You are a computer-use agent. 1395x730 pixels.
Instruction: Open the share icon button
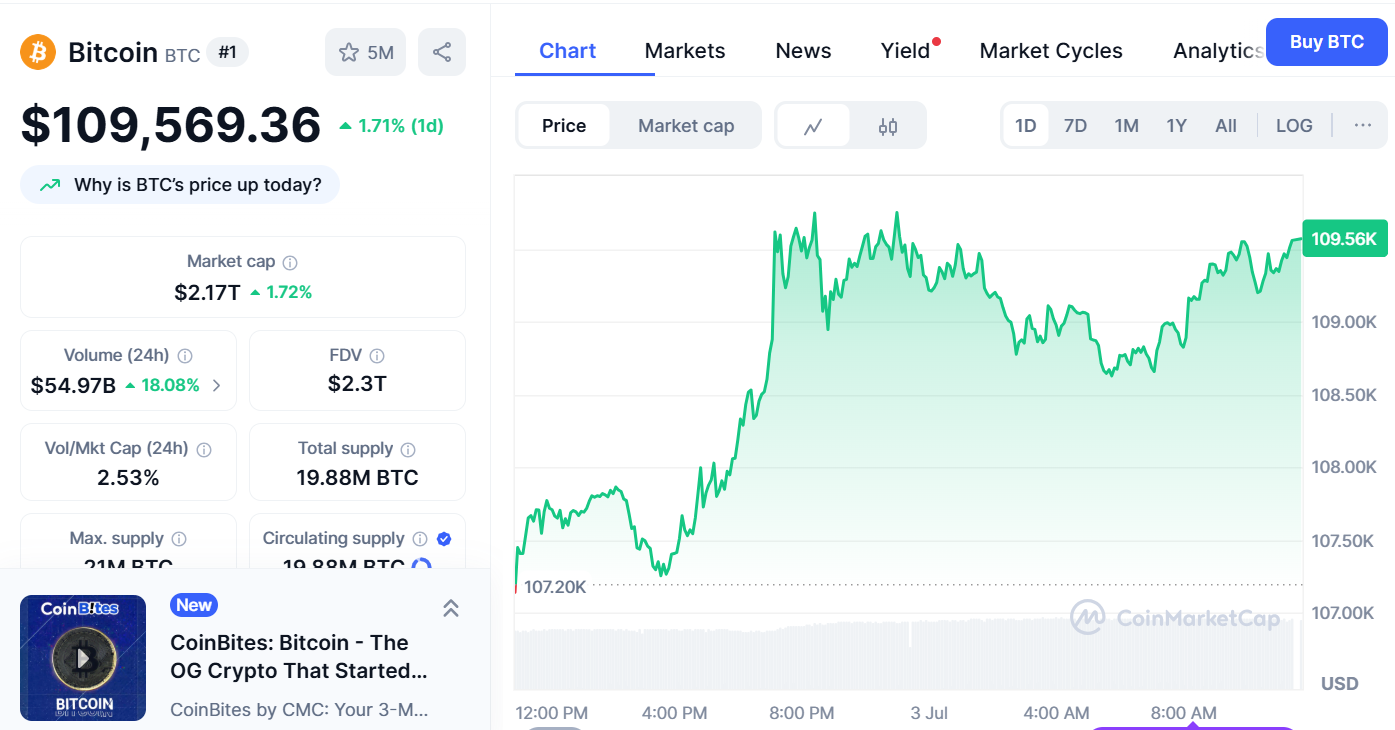tap(442, 52)
